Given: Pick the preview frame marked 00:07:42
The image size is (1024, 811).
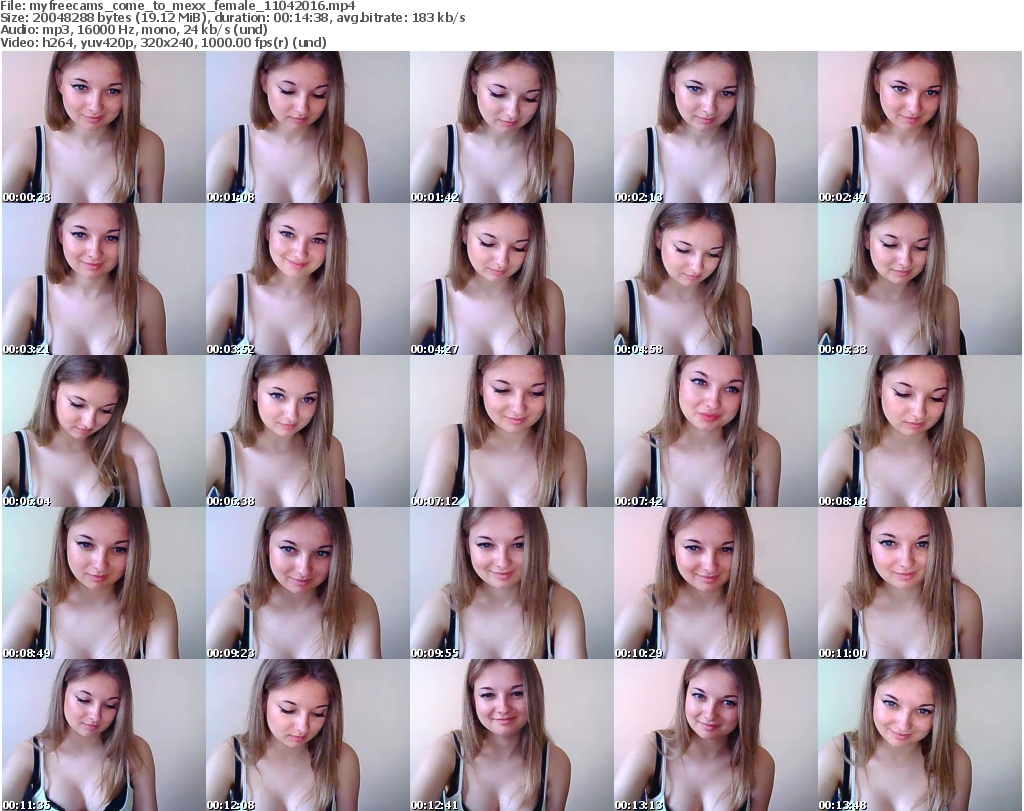Looking at the screenshot, I should pos(715,431).
